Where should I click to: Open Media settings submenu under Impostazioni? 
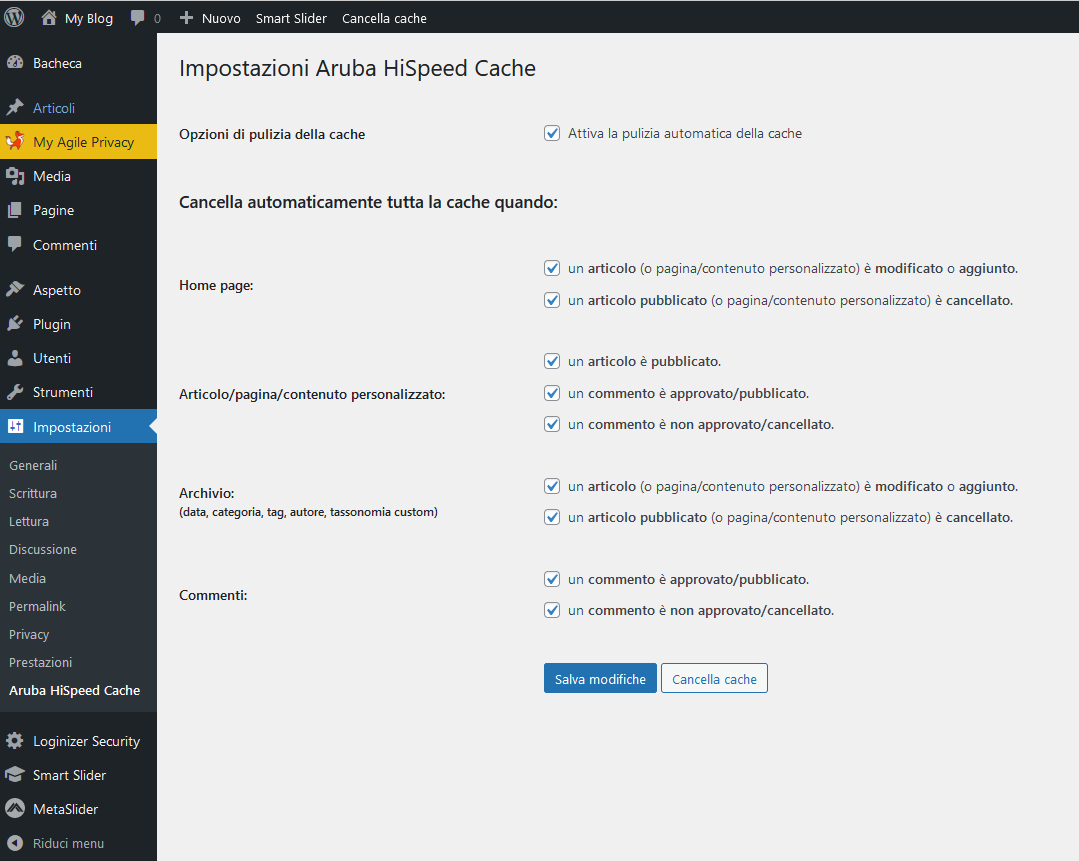pos(28,578)
